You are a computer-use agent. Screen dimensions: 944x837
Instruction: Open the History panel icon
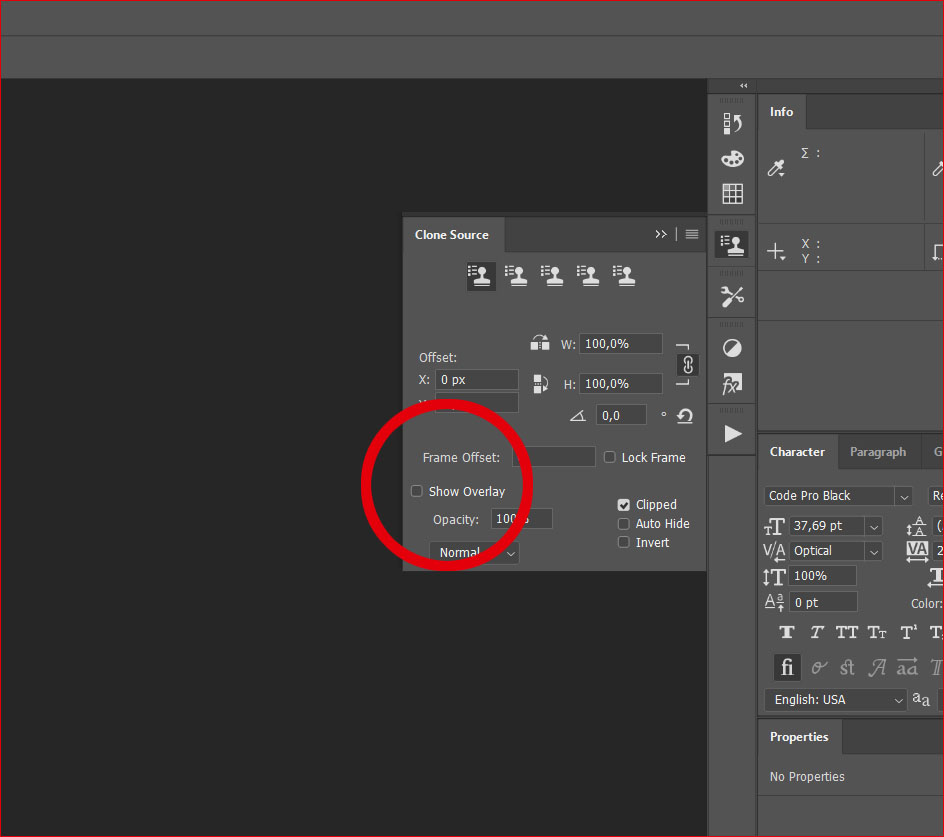click(732, 123)
